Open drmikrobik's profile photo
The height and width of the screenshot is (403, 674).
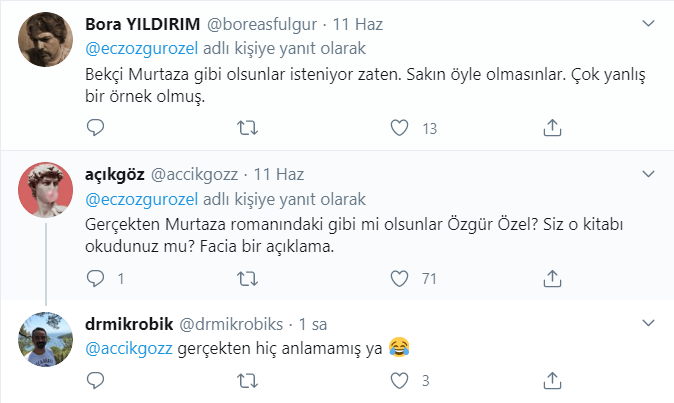coord(45,339)
